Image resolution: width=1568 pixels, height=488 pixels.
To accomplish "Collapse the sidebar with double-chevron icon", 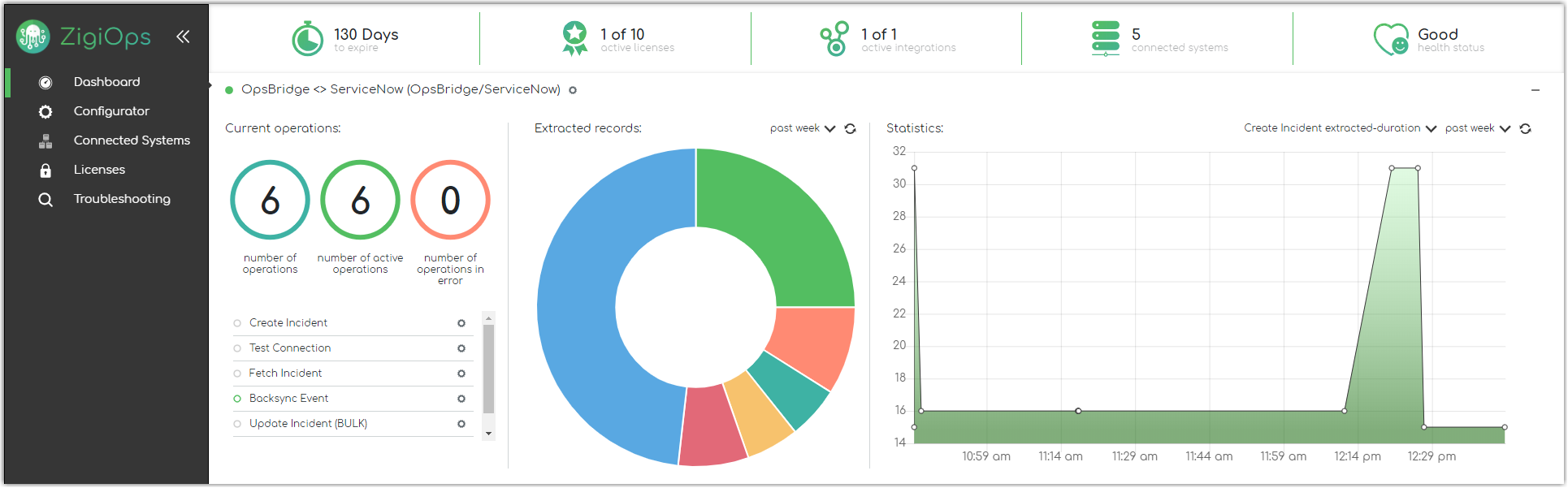I will pos(183,37).
